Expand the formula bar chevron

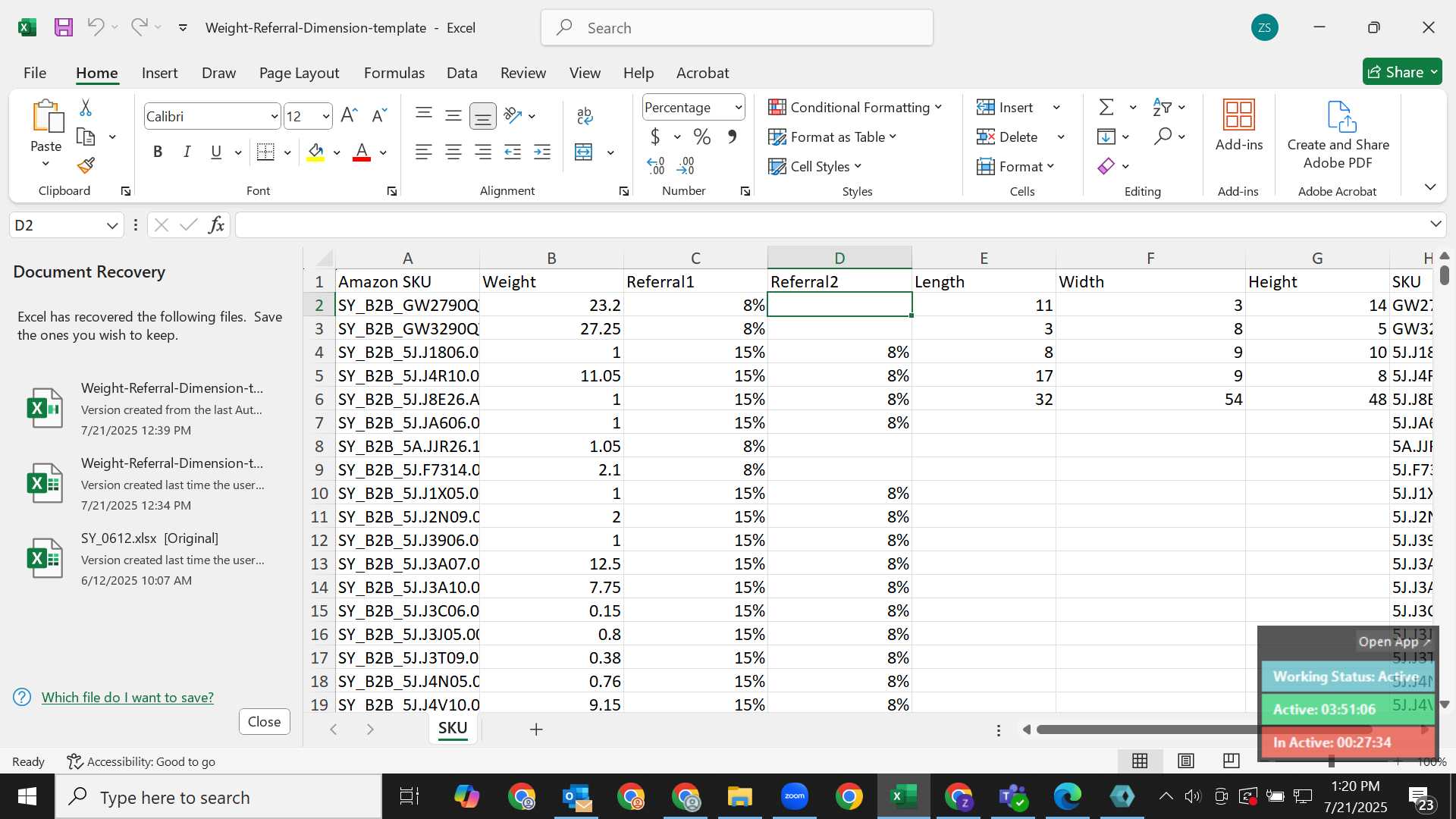pyautogui.click(x=1436, y=224)
